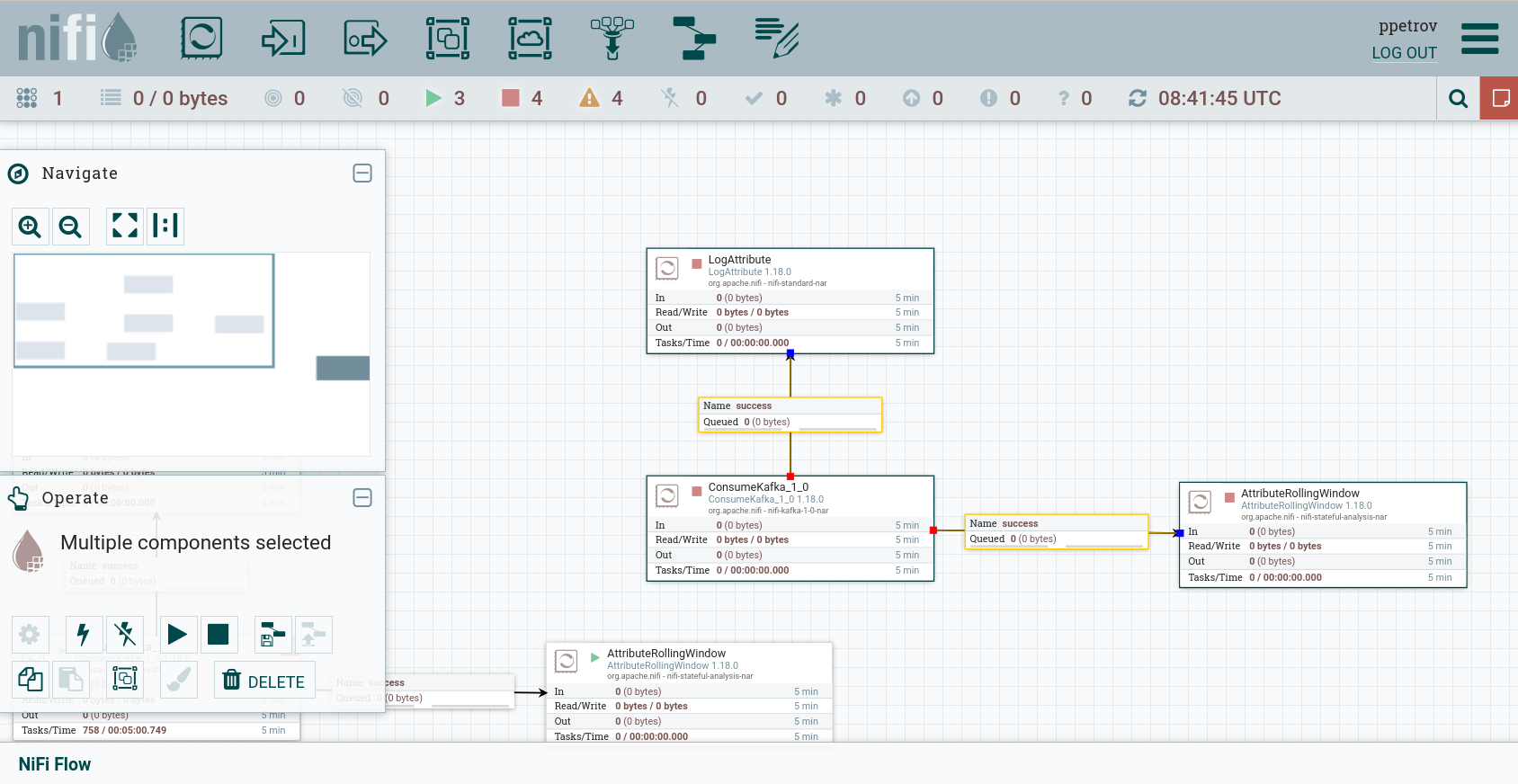Click the ppetrov user name

click(x=1407, y=26)
